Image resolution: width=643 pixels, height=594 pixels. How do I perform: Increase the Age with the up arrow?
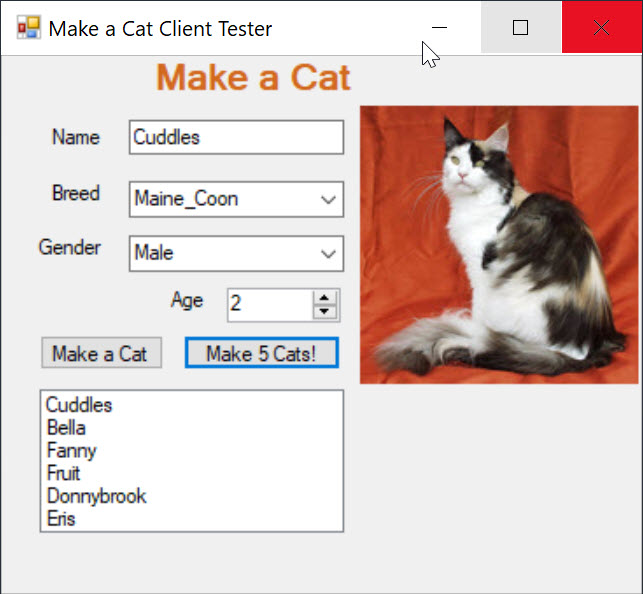325,298
